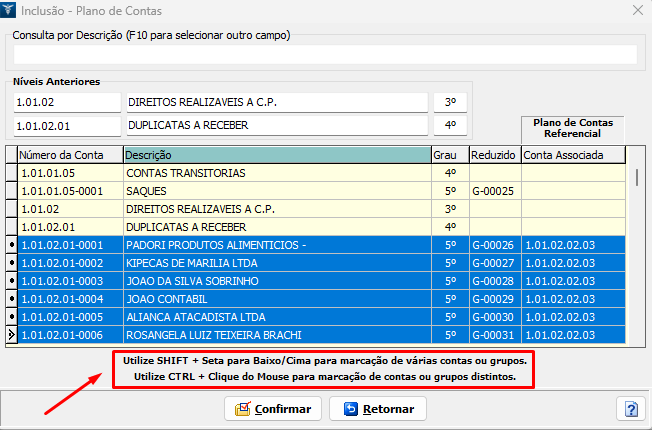The width and height of the screenshot is (652, 430).
Task: Click the Grau column header
Action: pyautogui.click(x=448, y=155)
